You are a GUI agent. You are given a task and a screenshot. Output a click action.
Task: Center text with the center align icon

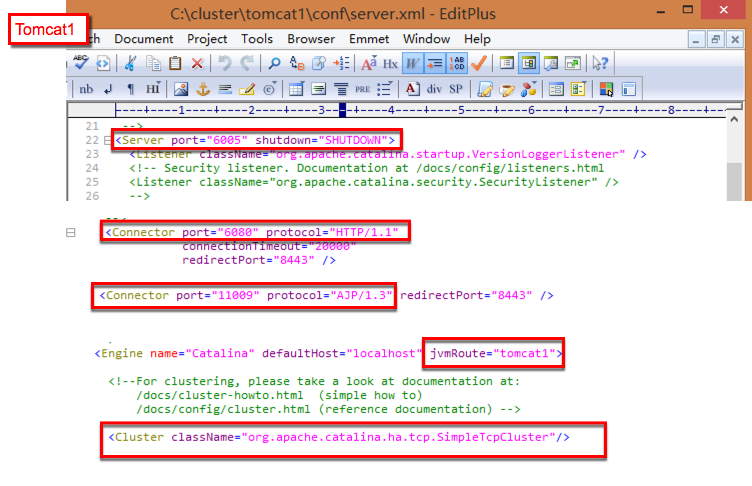coord(341,89)
